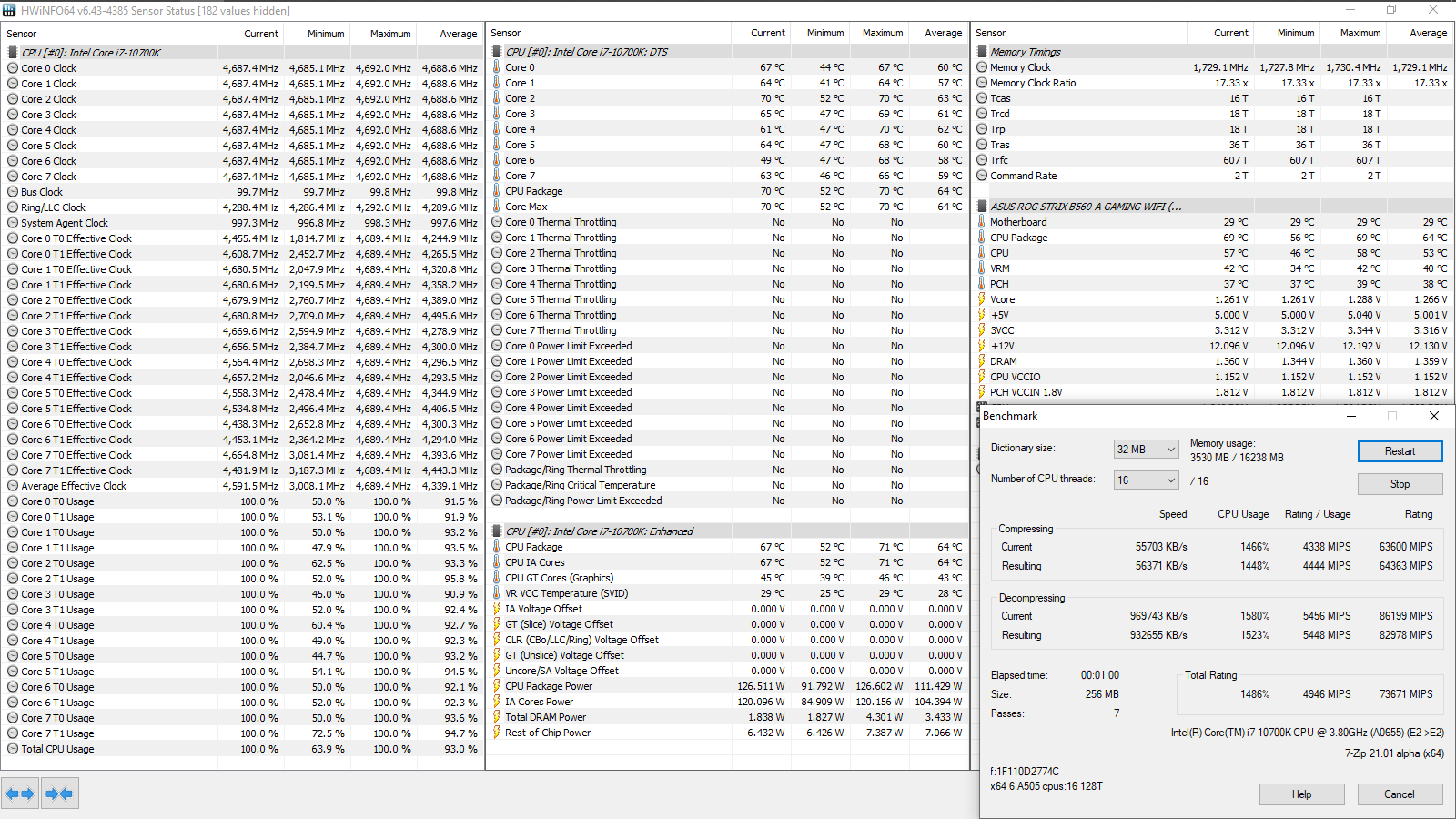This screenshot has width=1456, height=819.
Task: Select the Core 2 Power Limit Exceeded row
Action: (x=727, y=377)
